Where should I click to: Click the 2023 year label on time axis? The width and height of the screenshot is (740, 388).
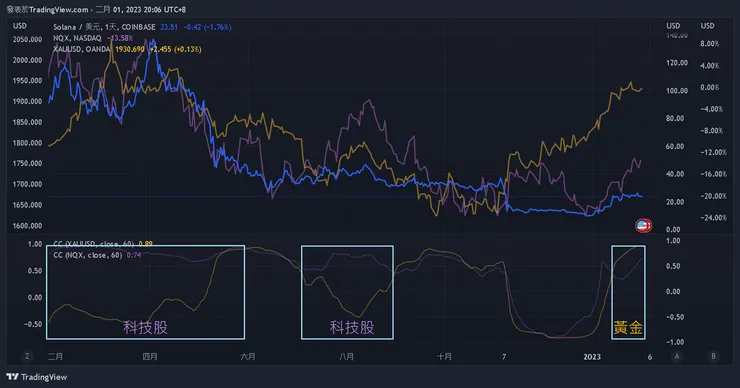[x=592, y=357]
